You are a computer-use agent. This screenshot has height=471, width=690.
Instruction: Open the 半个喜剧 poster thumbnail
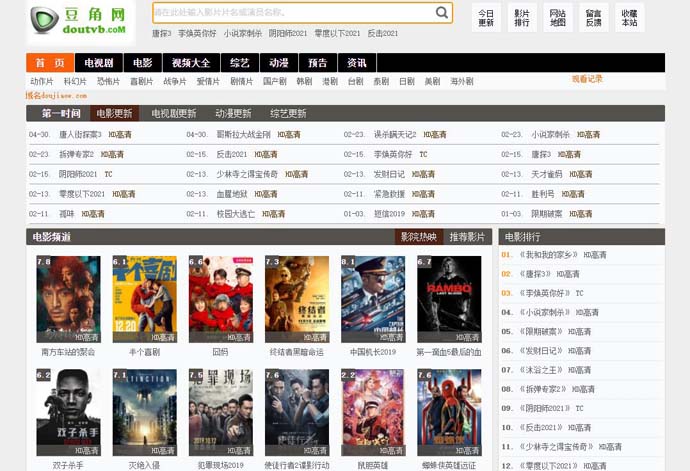tap(144, 299)
